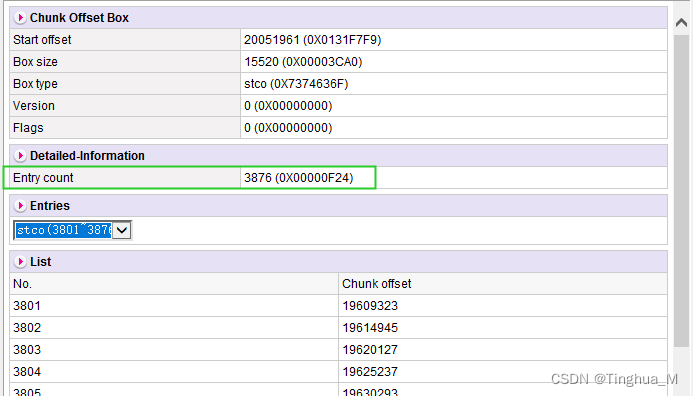The height and width of the screenshot is (396, 693).
Task: Select the Entry count label
Action: 43,178
